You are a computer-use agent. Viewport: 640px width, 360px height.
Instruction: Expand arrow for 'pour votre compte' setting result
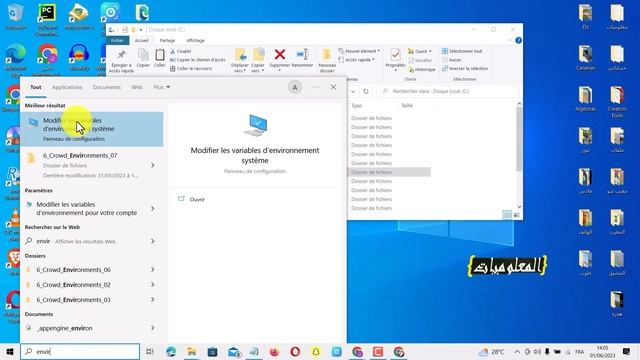click(153, 209)
